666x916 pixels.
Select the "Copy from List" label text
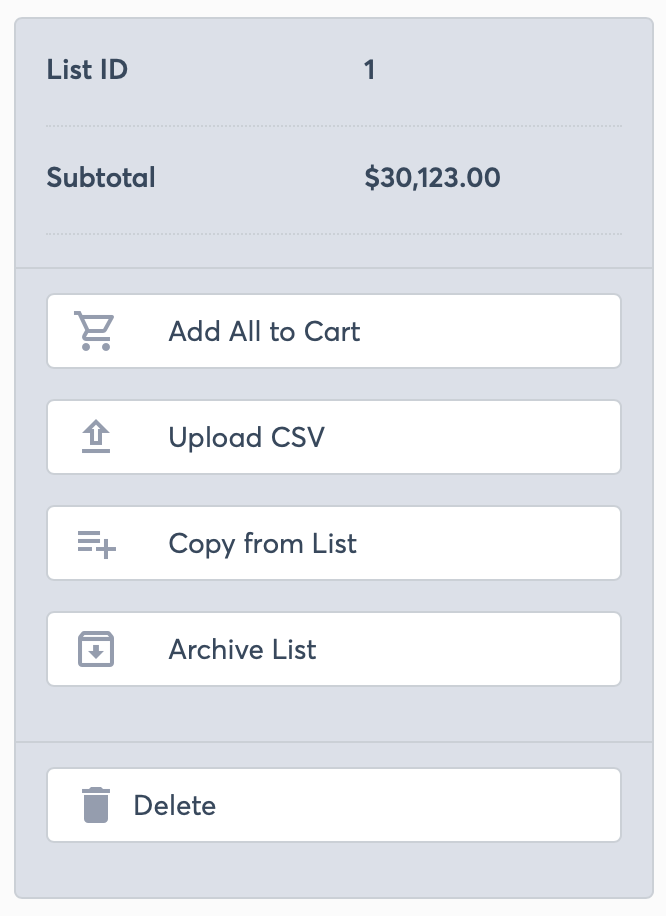click(x=262, y=544)
